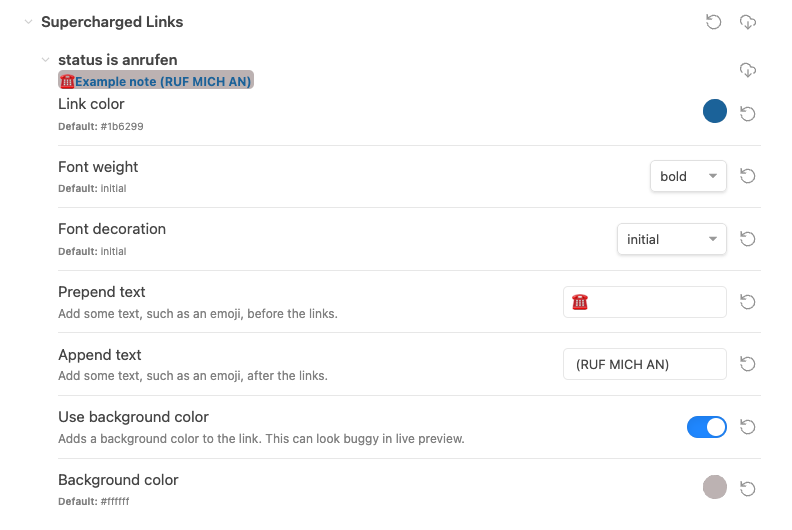Viewport: 792px width, 530px height.
Task: Click the status is anrufen download icon
Action: tap(747, 70)
